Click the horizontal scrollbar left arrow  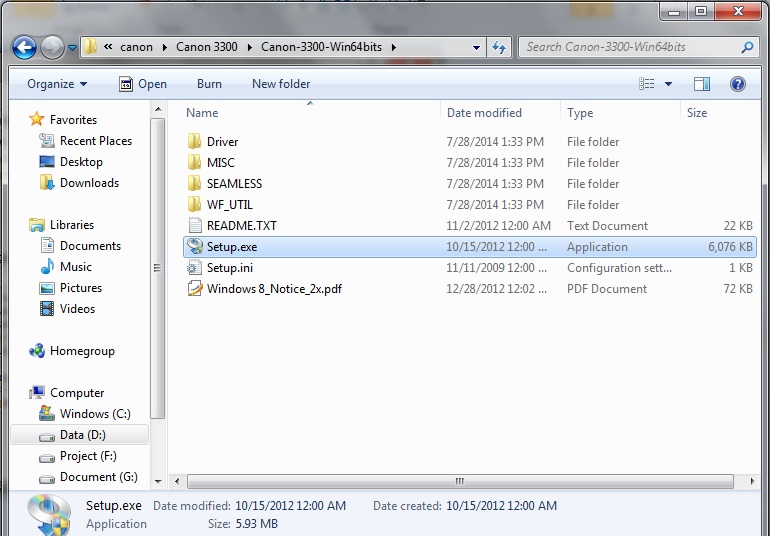click(177, 481)
